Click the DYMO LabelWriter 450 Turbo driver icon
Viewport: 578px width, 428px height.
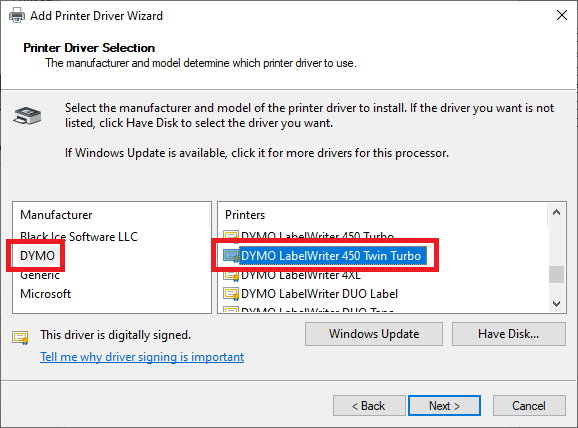231,235
